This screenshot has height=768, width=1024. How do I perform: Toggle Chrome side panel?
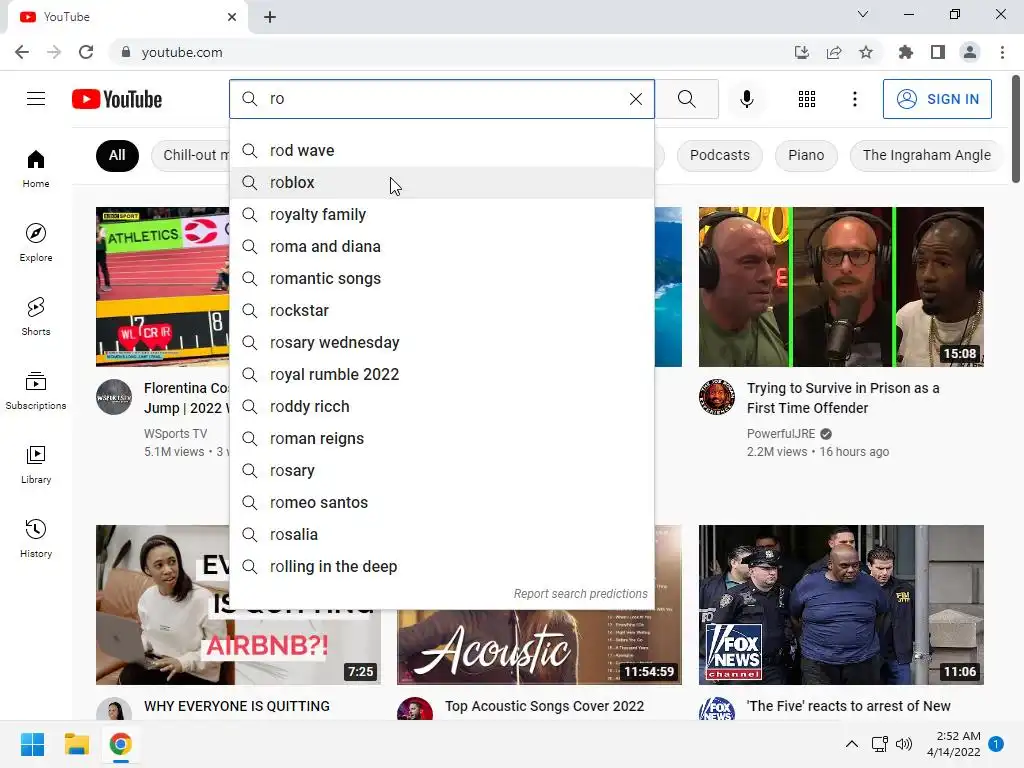[938, 52]
